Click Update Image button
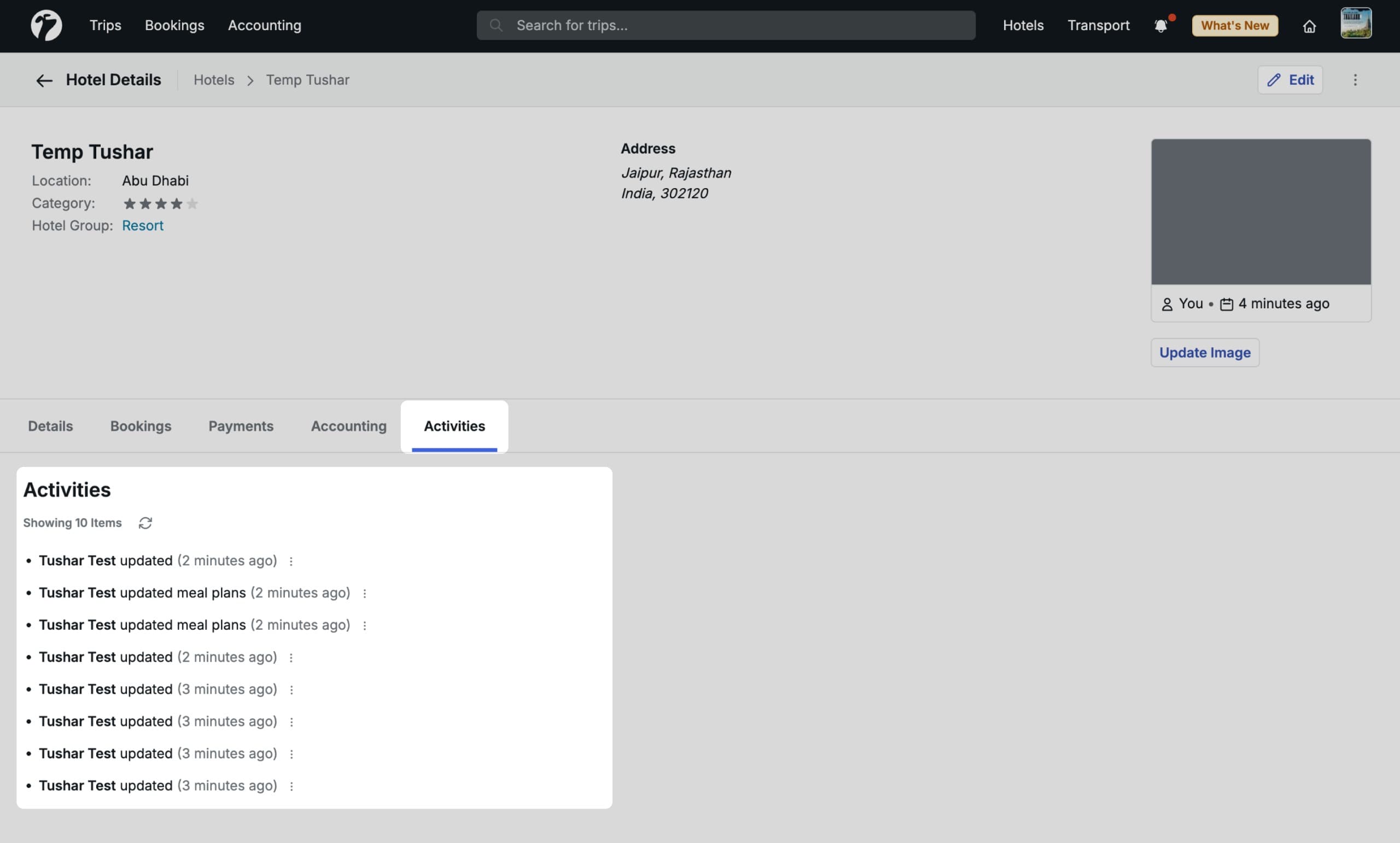Viewport: 1400px width, 843px height. [1204, 353]
